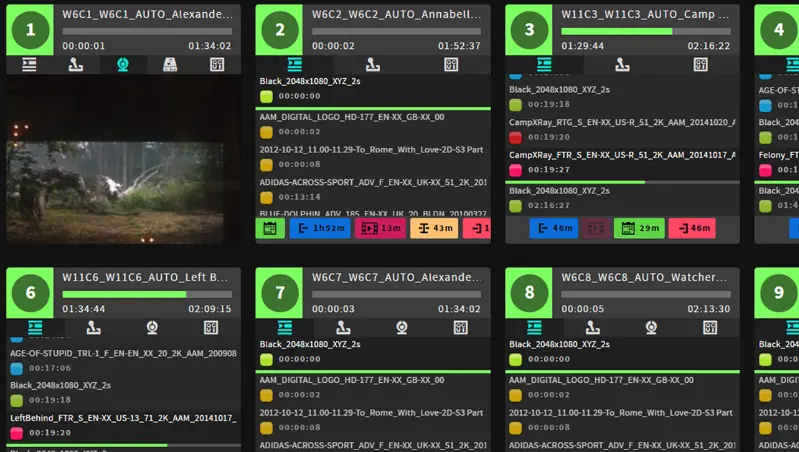
Task: Click the projector icon on screen 1
Action: coord(170,65)
